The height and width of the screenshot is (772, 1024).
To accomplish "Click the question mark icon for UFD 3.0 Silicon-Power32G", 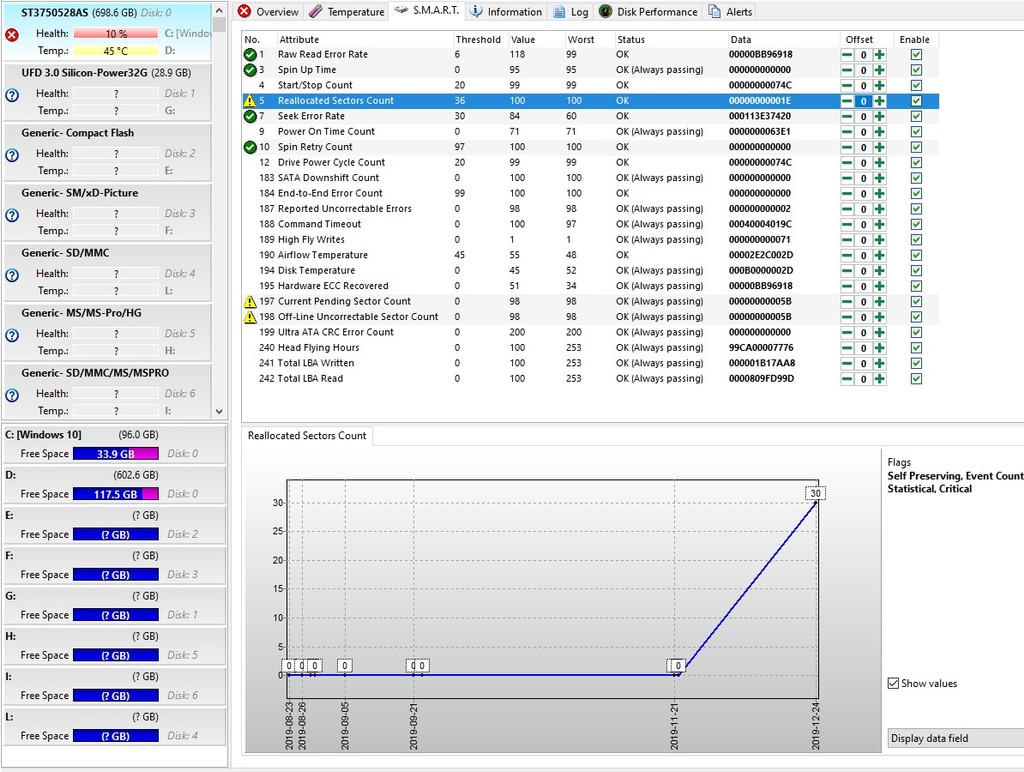I will 12,94.
